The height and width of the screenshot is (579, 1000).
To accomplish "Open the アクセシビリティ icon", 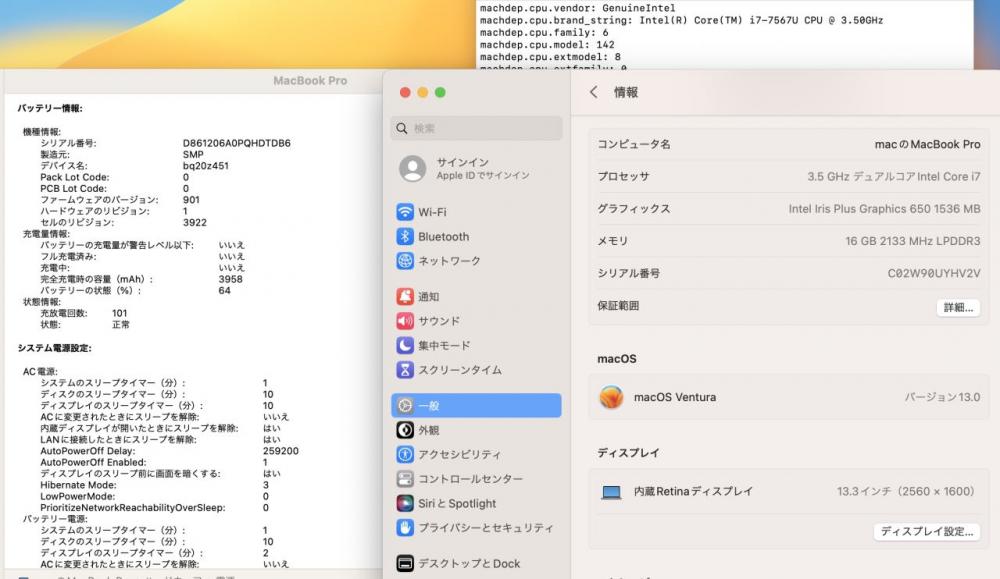I will (x=405, y=454).
